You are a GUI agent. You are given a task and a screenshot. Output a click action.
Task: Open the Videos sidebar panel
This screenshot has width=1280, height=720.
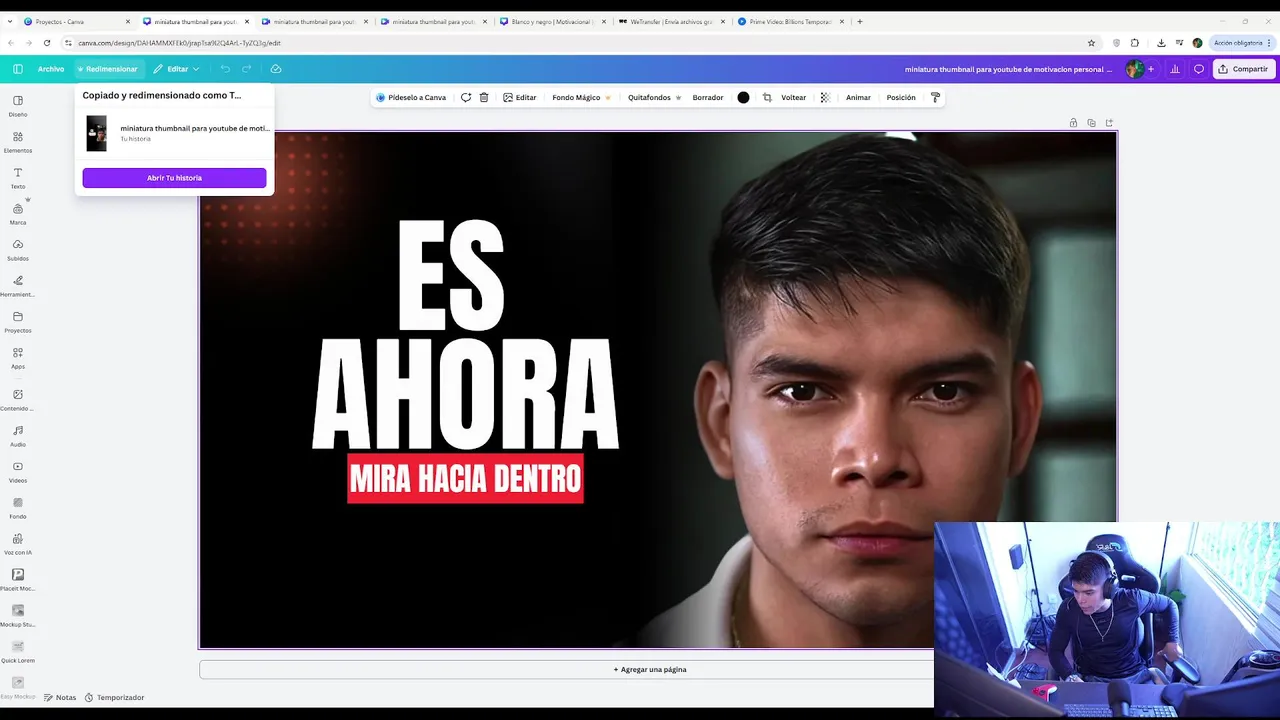click(18, 471)
